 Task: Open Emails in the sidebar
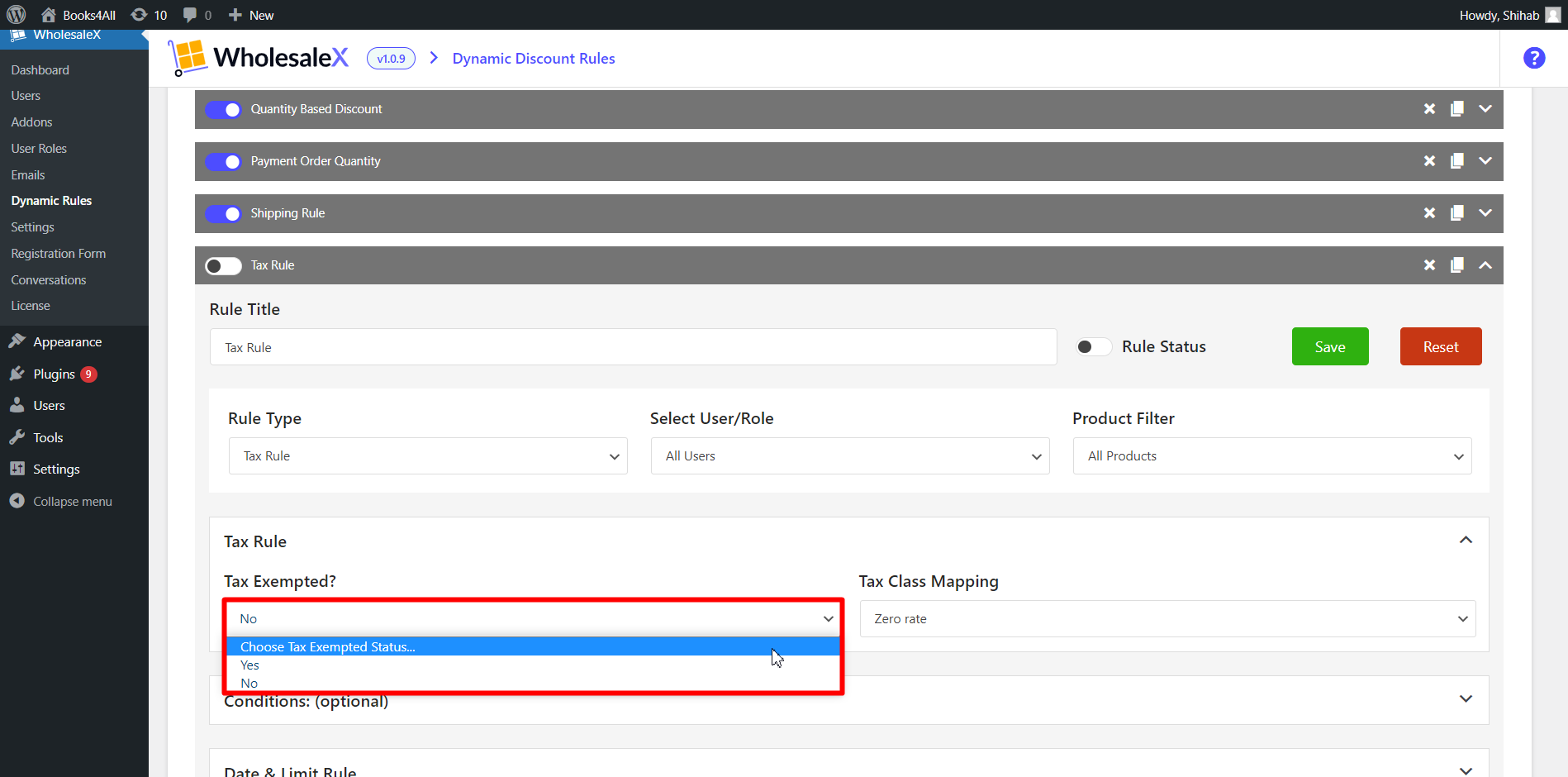[28, 175]
